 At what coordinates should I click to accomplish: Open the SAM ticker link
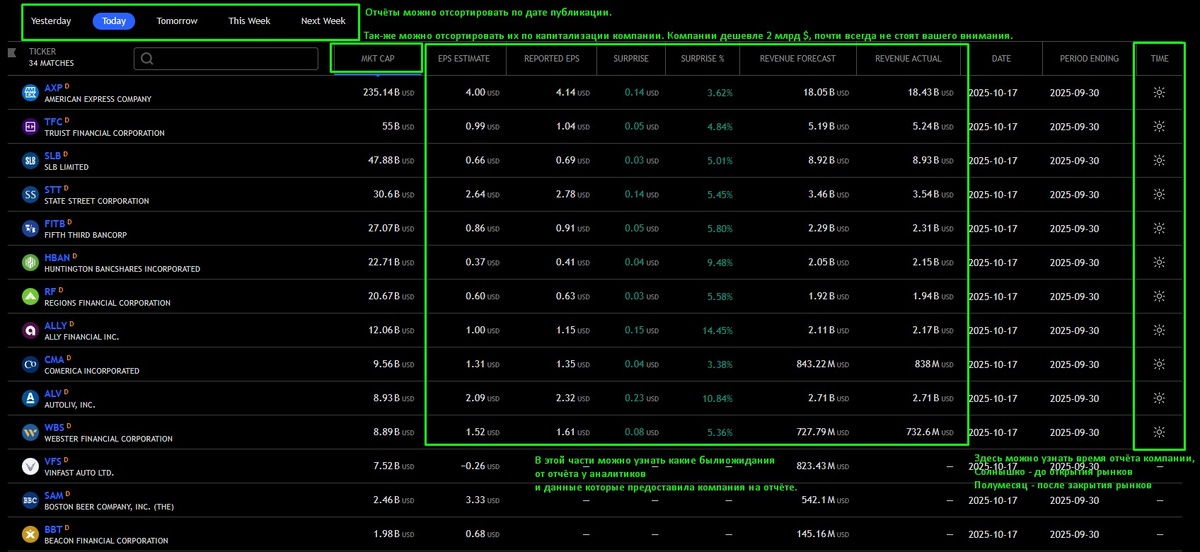[54, 496]
